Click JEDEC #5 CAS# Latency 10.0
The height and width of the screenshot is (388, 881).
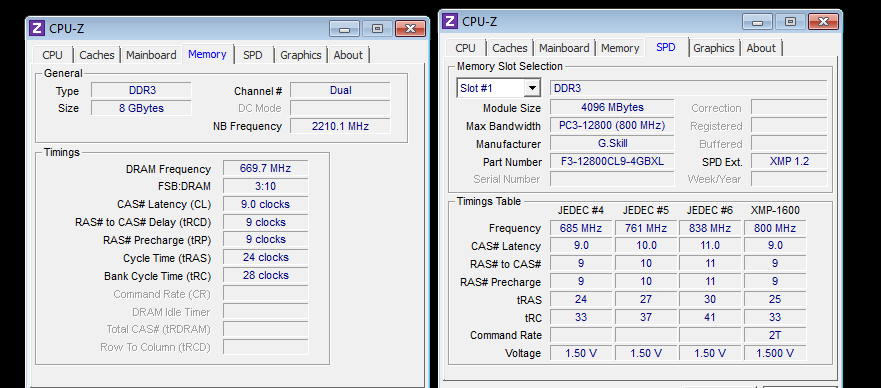(646, 245)
